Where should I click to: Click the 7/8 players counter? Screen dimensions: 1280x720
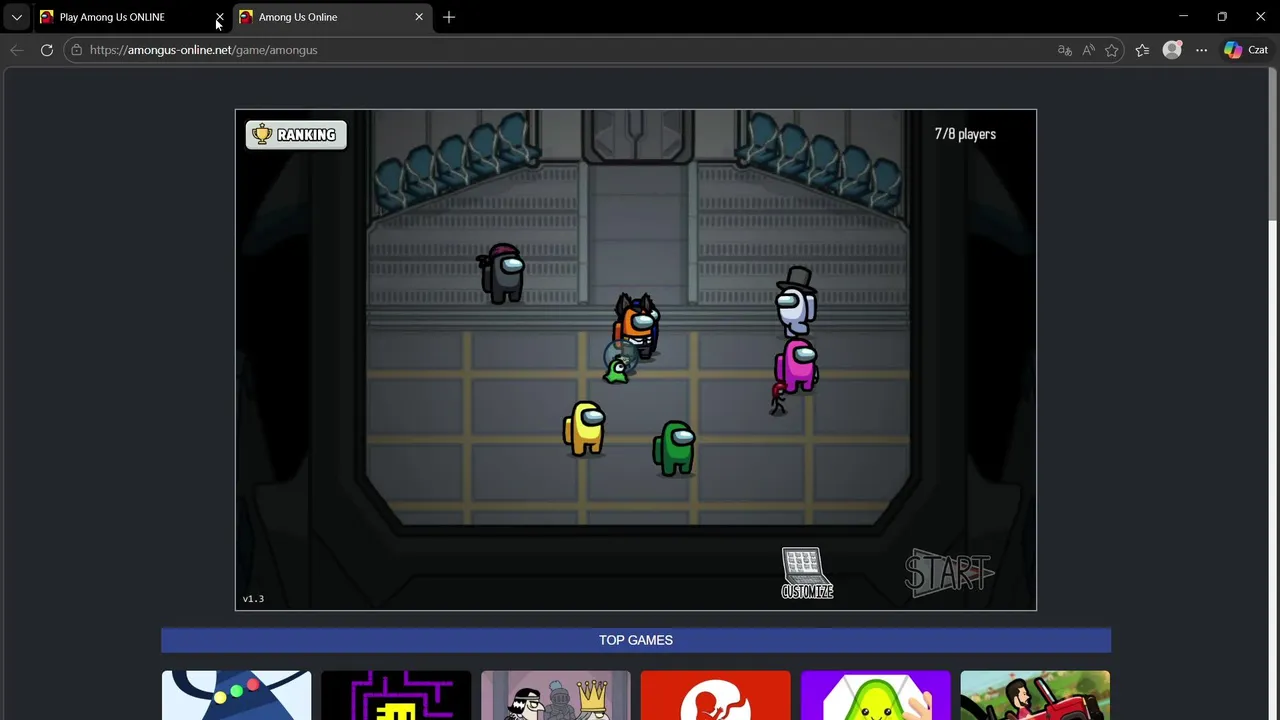[x=965, y=134]
